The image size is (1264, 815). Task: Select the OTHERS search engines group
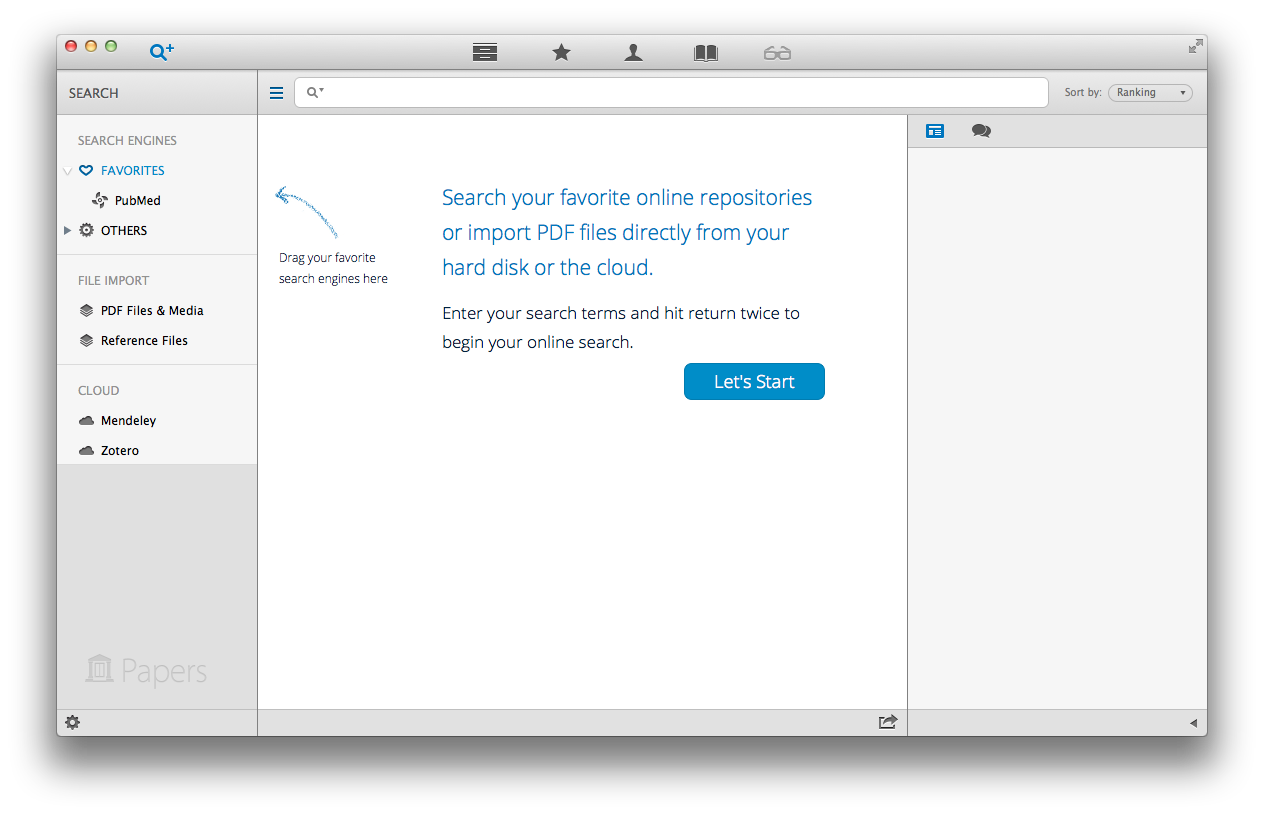click(x=124, y=231)
